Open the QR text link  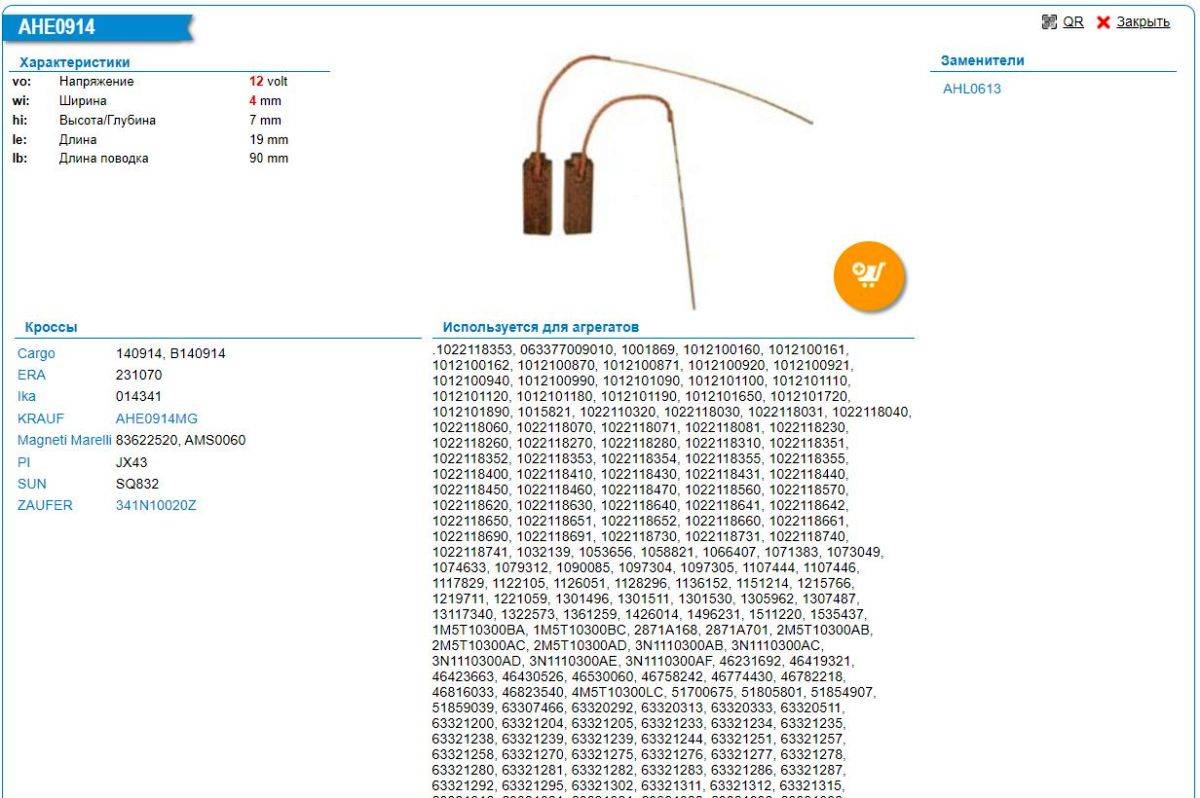[1073, 22]
